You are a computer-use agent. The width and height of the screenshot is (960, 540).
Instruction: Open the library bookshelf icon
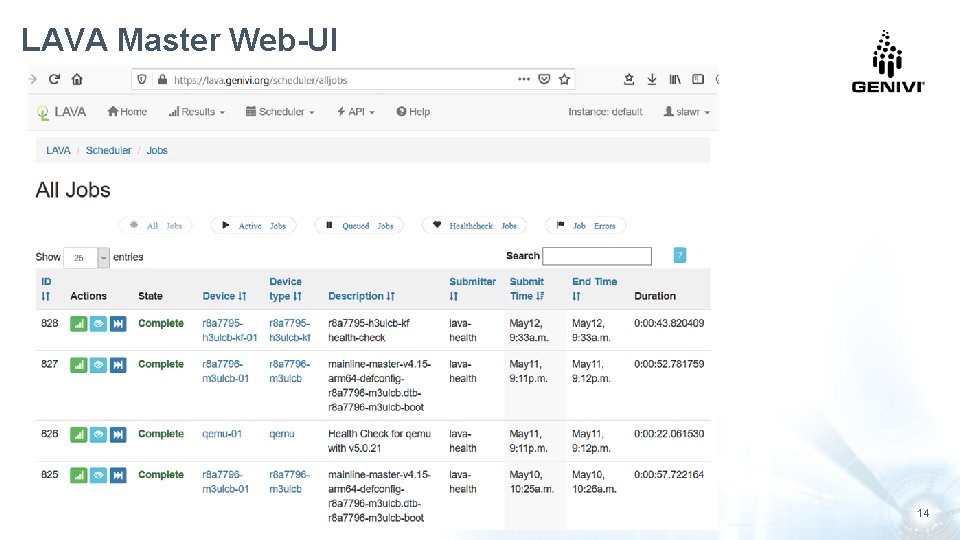(675, 79)
